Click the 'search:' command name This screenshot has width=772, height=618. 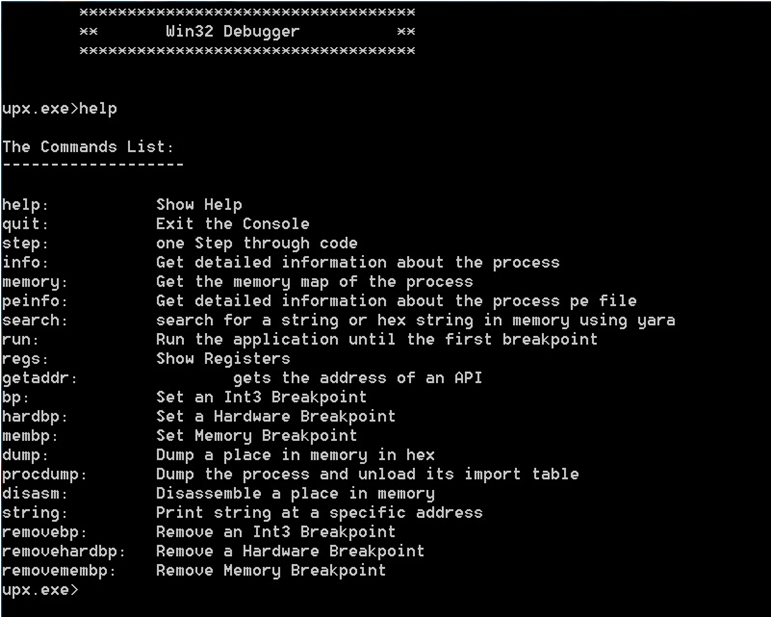pyautogui.click(x=34, y=320)
